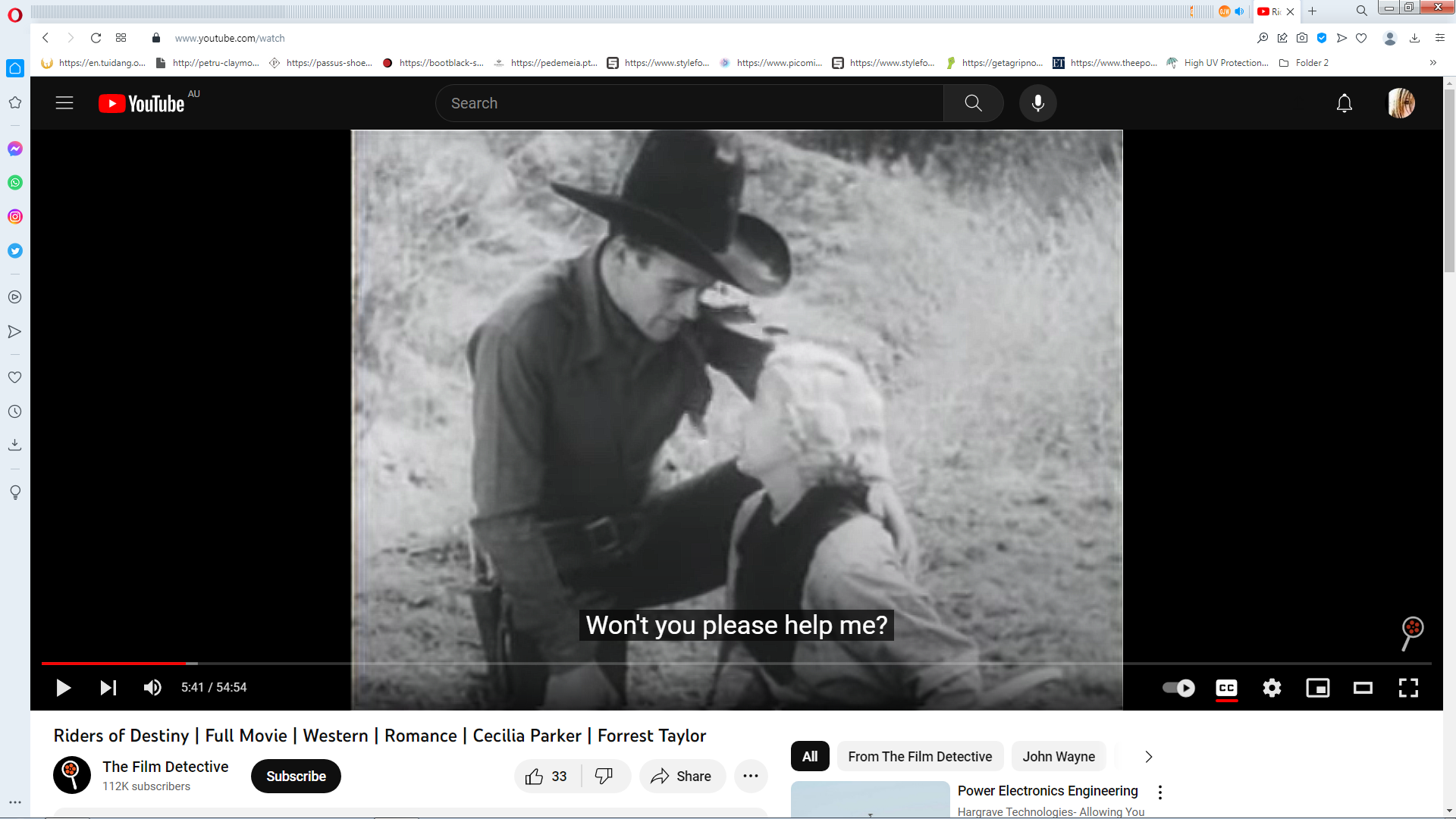1456x819 pixels.
Task: Go back in Opera browser
Action: pyautogui.click(x=45, y=38)
